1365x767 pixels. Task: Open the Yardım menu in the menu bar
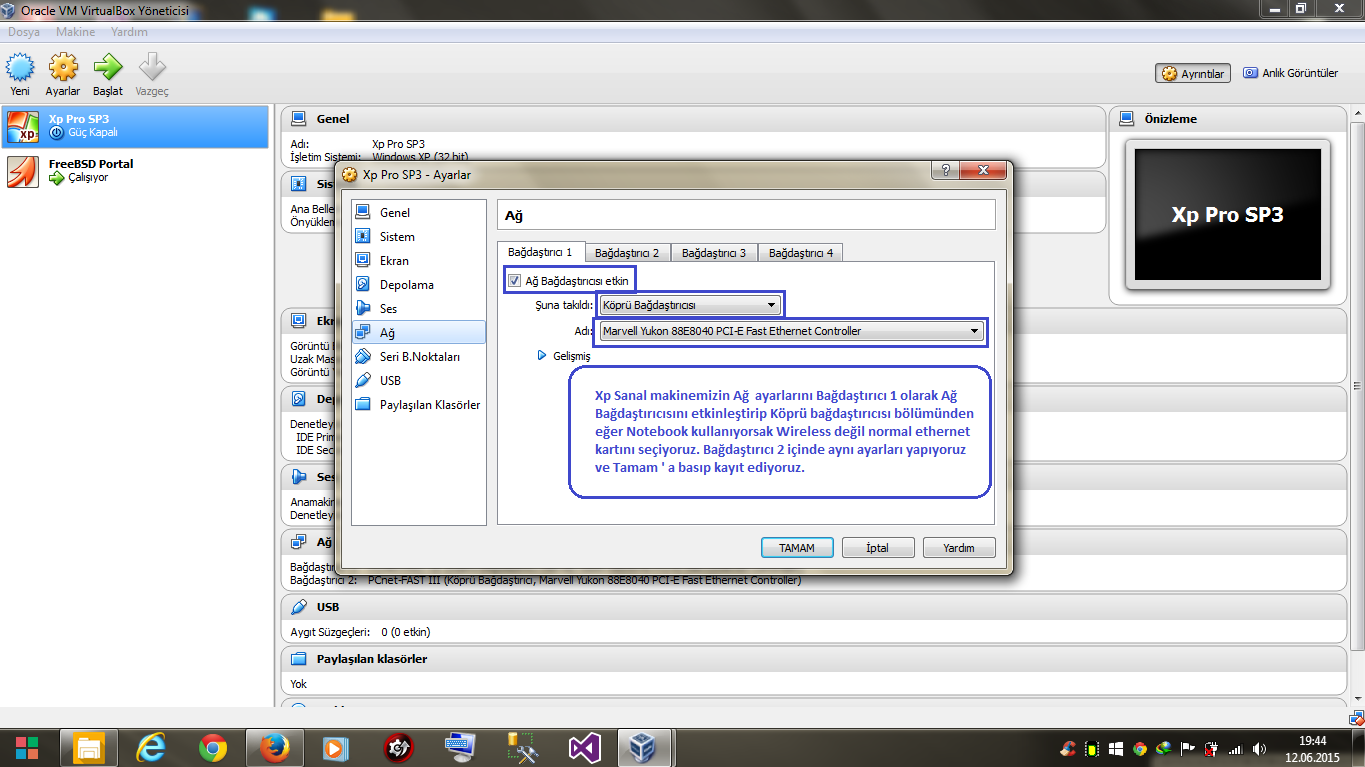coord(129,32)
